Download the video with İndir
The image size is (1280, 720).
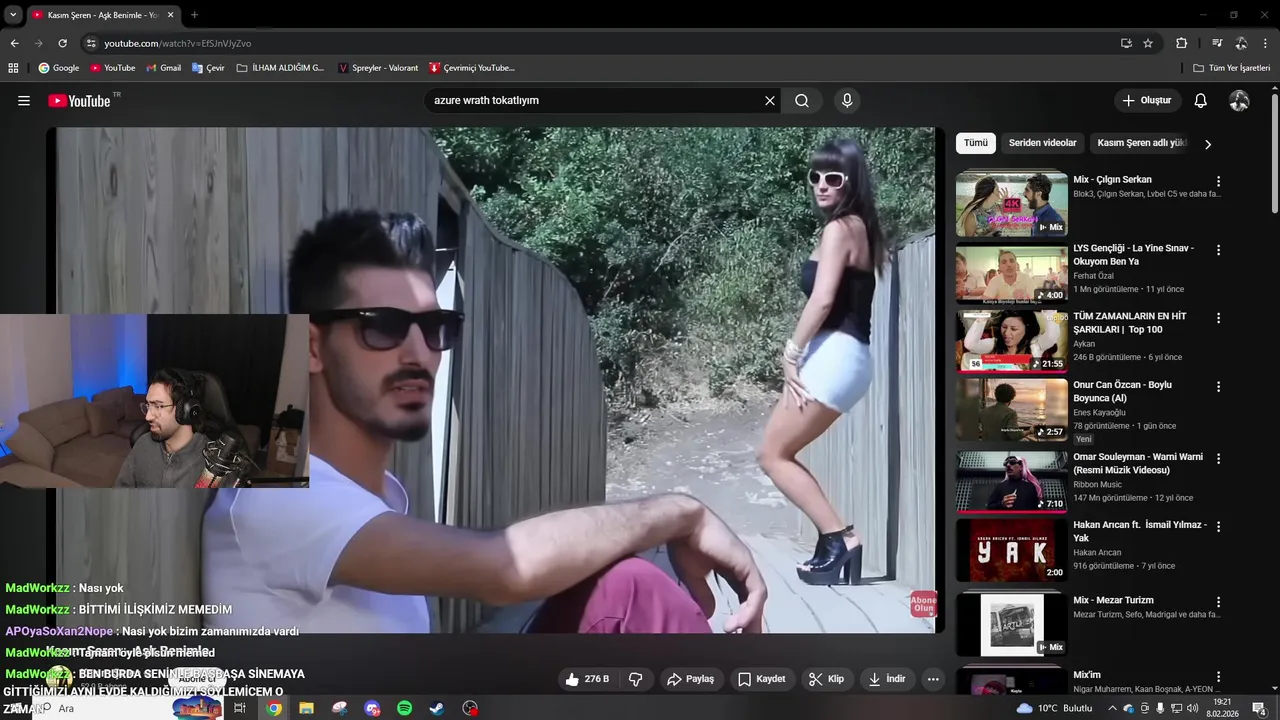(x=887, y=679)
